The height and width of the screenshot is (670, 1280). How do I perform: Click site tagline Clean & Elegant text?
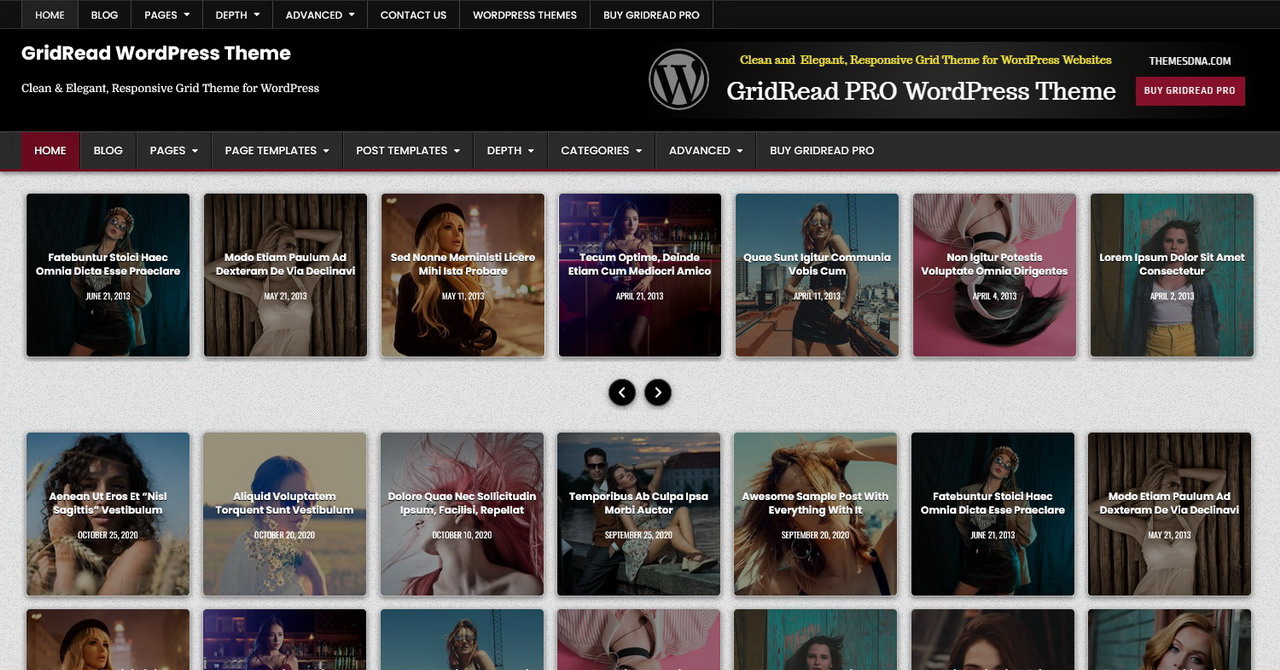pos(170,88)
